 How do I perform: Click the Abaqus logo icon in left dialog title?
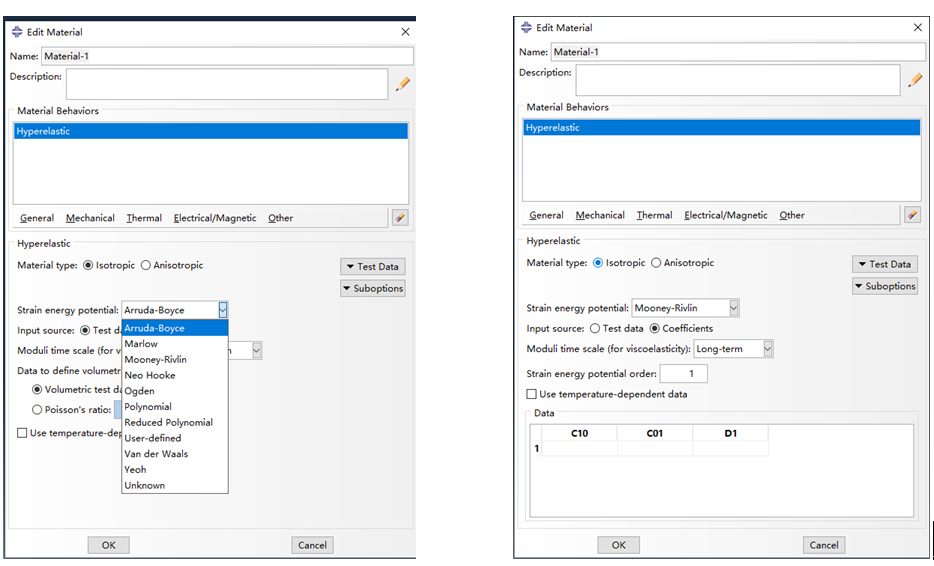click(17, 32)
